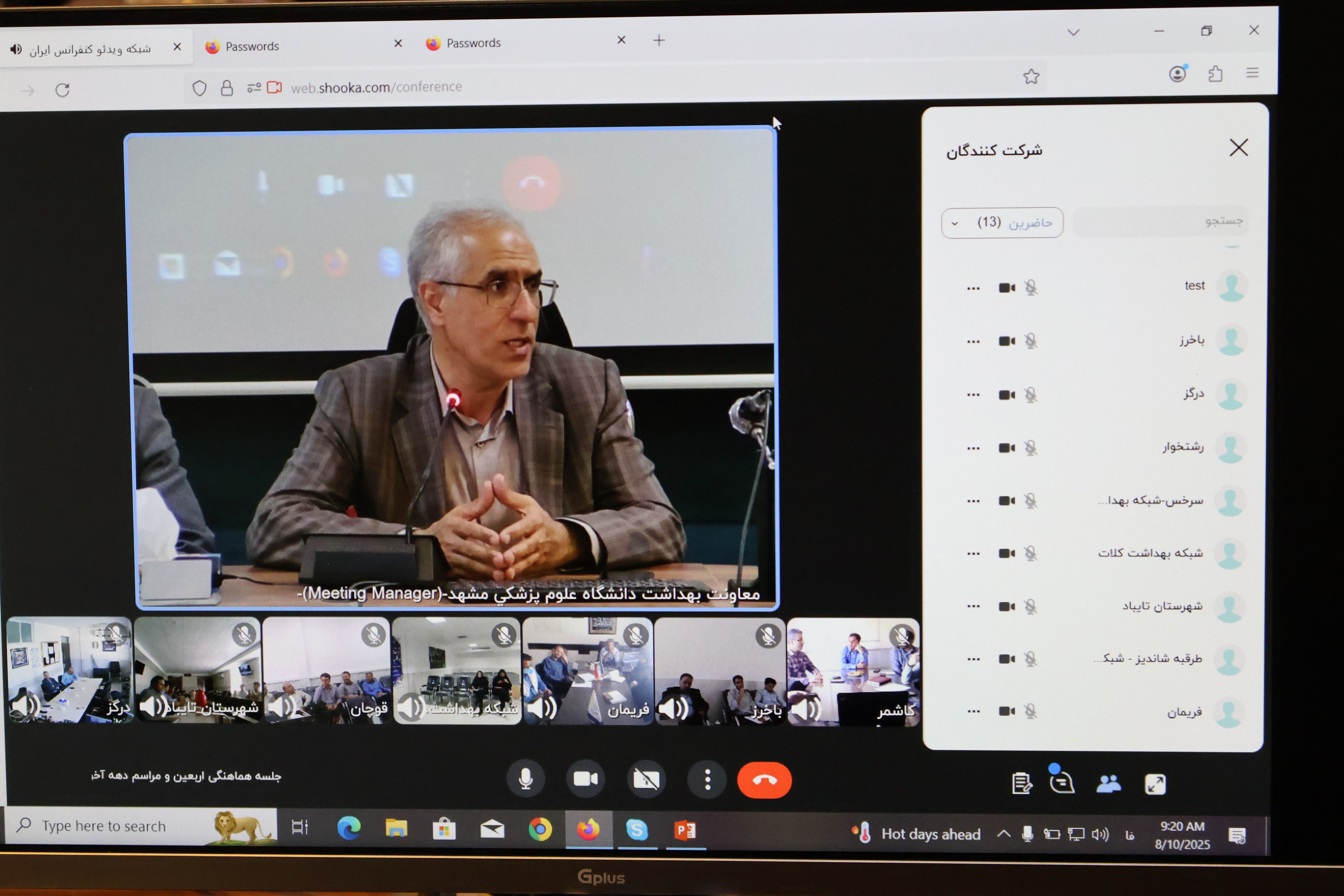
Task: Open the chat messages icon
Action: 1062,783
